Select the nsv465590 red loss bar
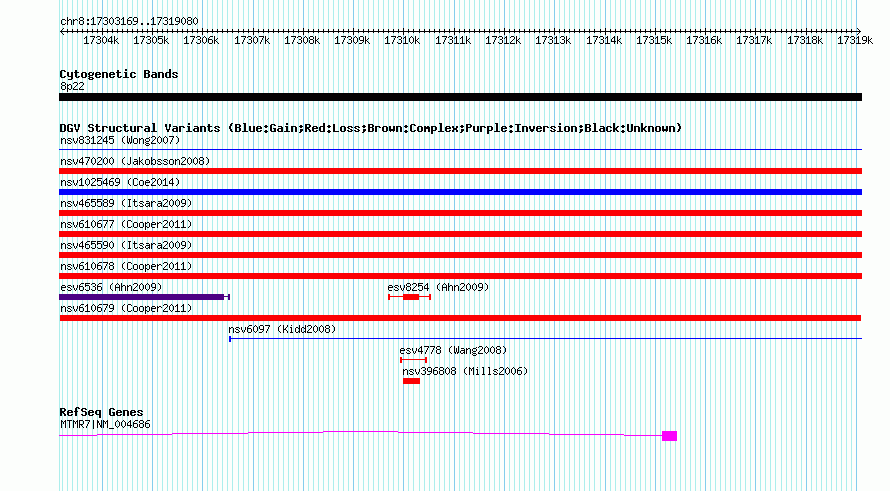The height and width of the screenshot is (491, 890). coord(460,255)
